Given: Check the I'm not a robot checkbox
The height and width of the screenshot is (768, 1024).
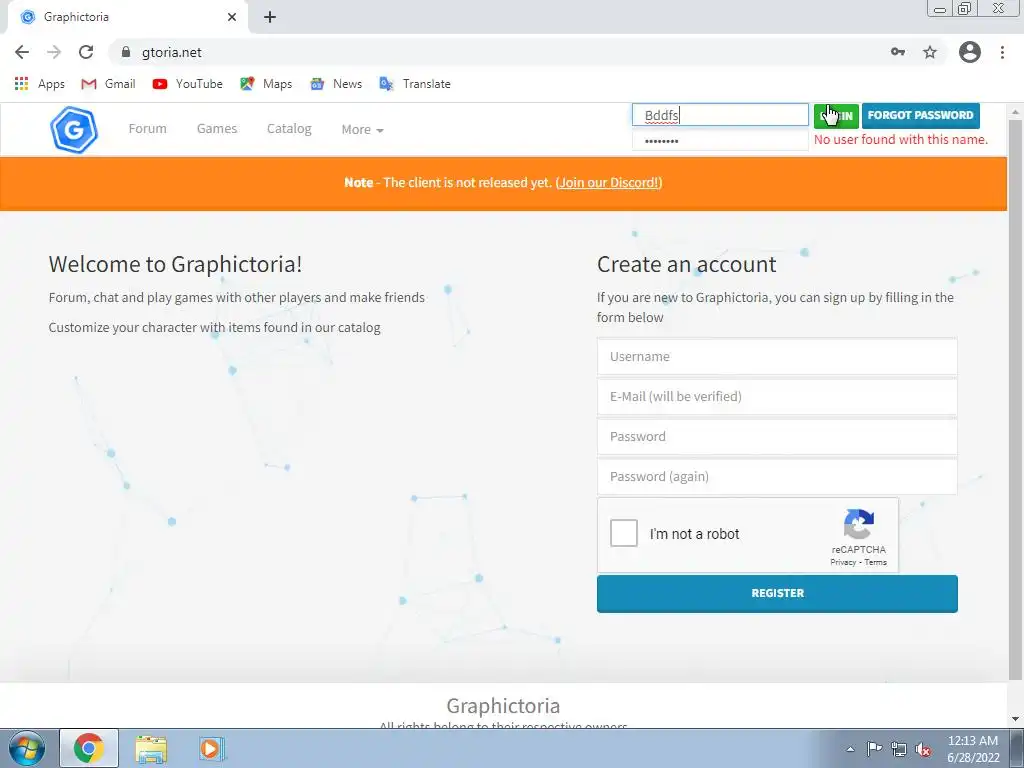Looking at the screenshot, I should click(x=624, y=533).
